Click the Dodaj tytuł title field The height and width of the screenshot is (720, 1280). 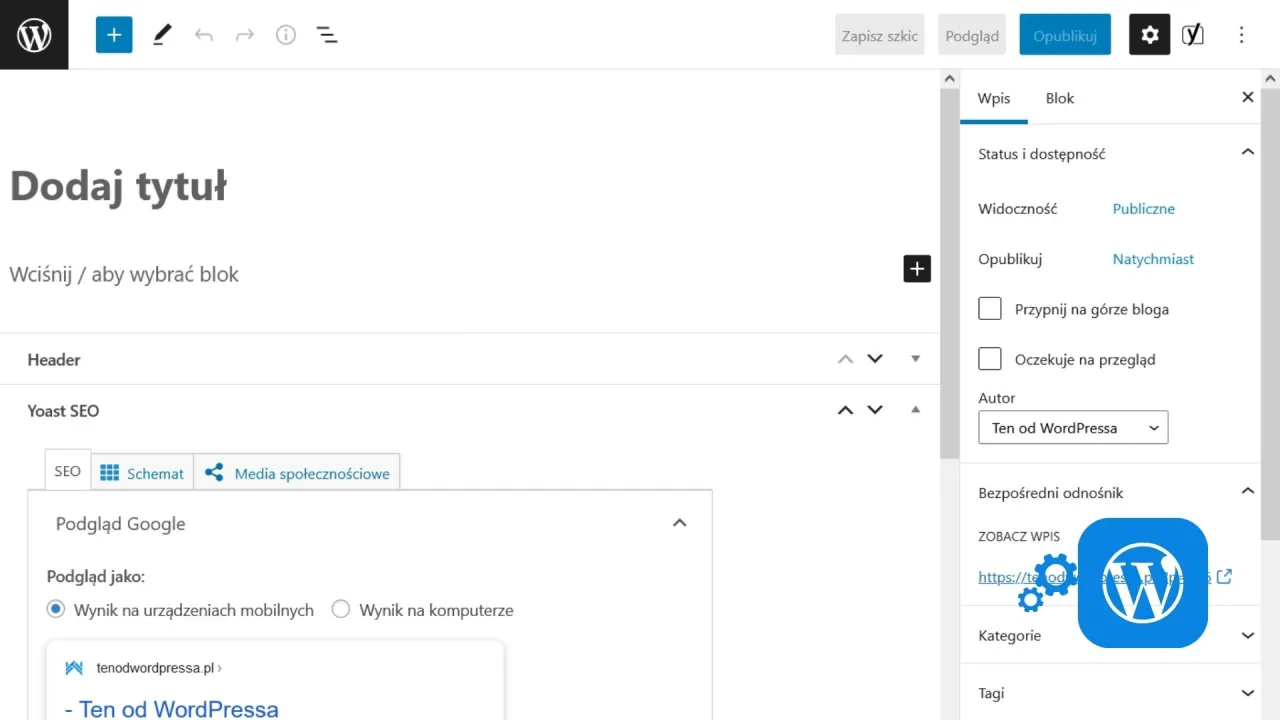tap(118, 186)
